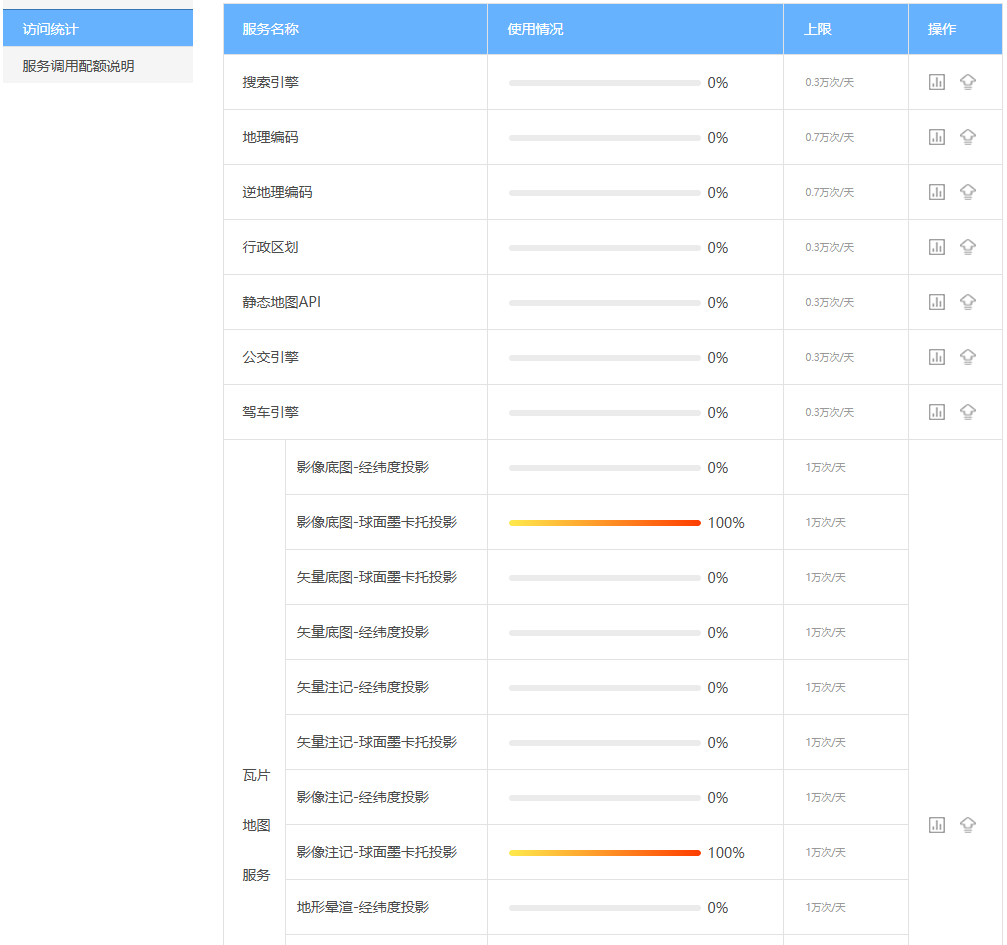
Task: Click the 搜索引擎 usage progress bar
Action: pos(604,83)
